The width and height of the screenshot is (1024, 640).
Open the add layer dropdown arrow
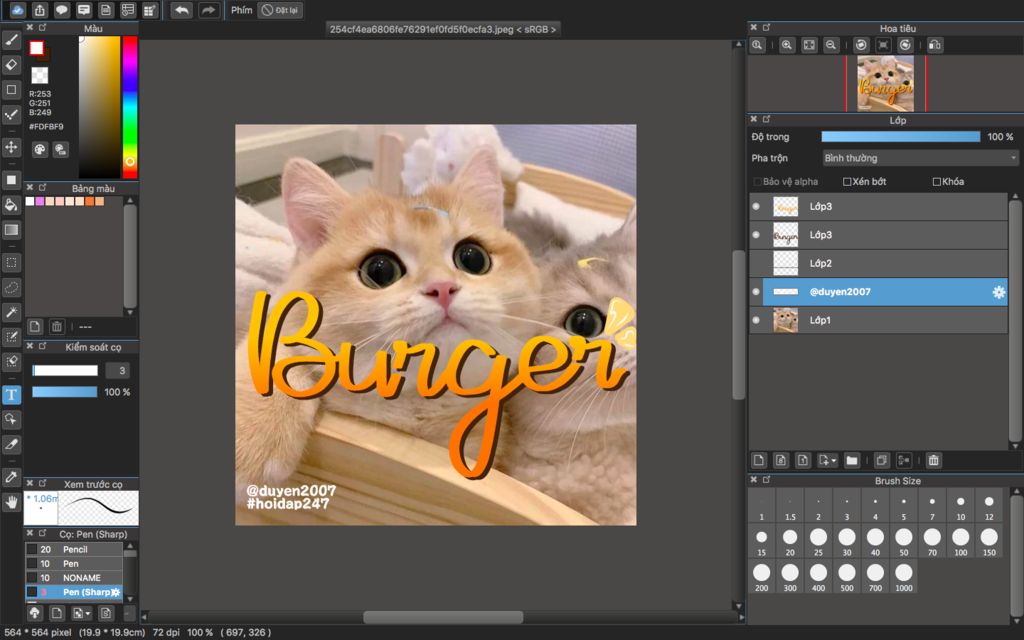coord(827,460)
